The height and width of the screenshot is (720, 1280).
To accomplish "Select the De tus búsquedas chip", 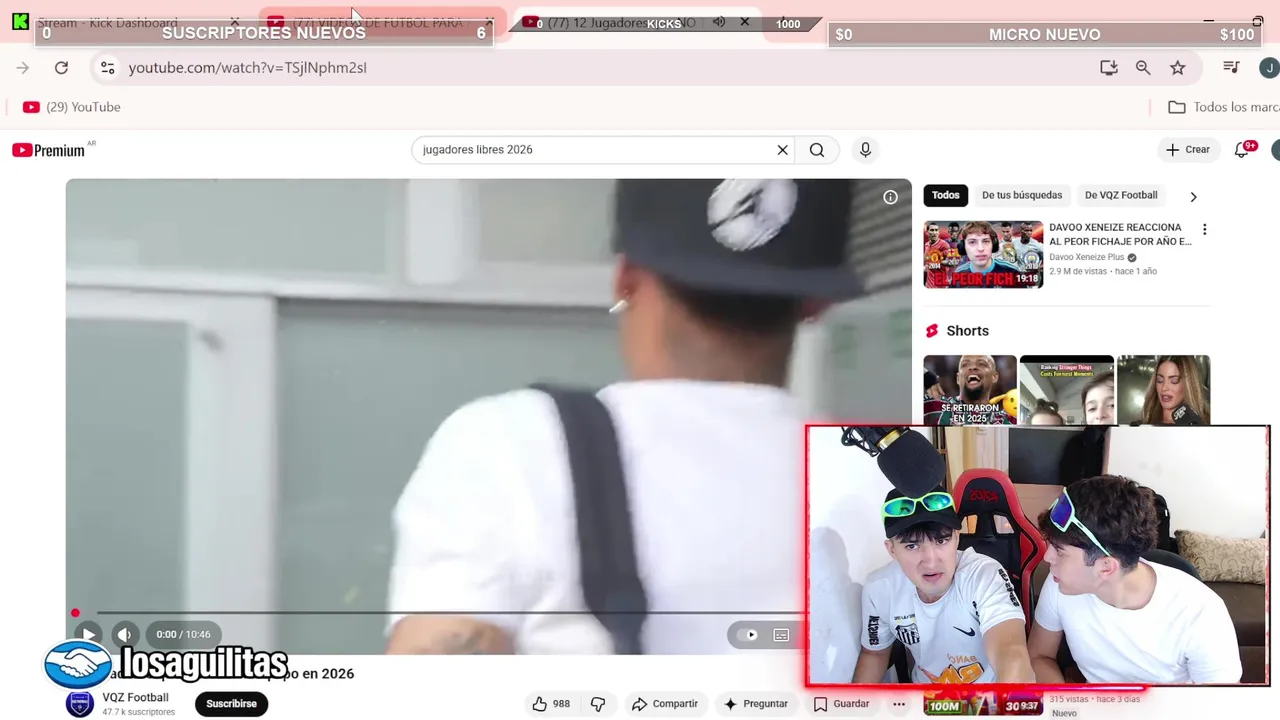I will click(x=1022, y=195).
